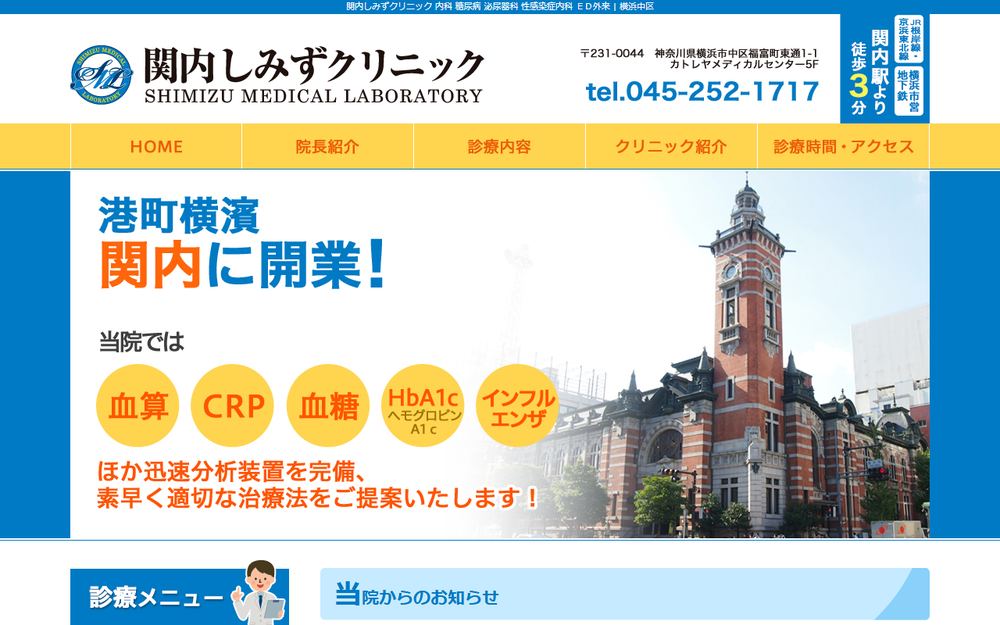
Task: Click the Shimizu Medical Laboratory round logo
Action: tap(101, 75)
